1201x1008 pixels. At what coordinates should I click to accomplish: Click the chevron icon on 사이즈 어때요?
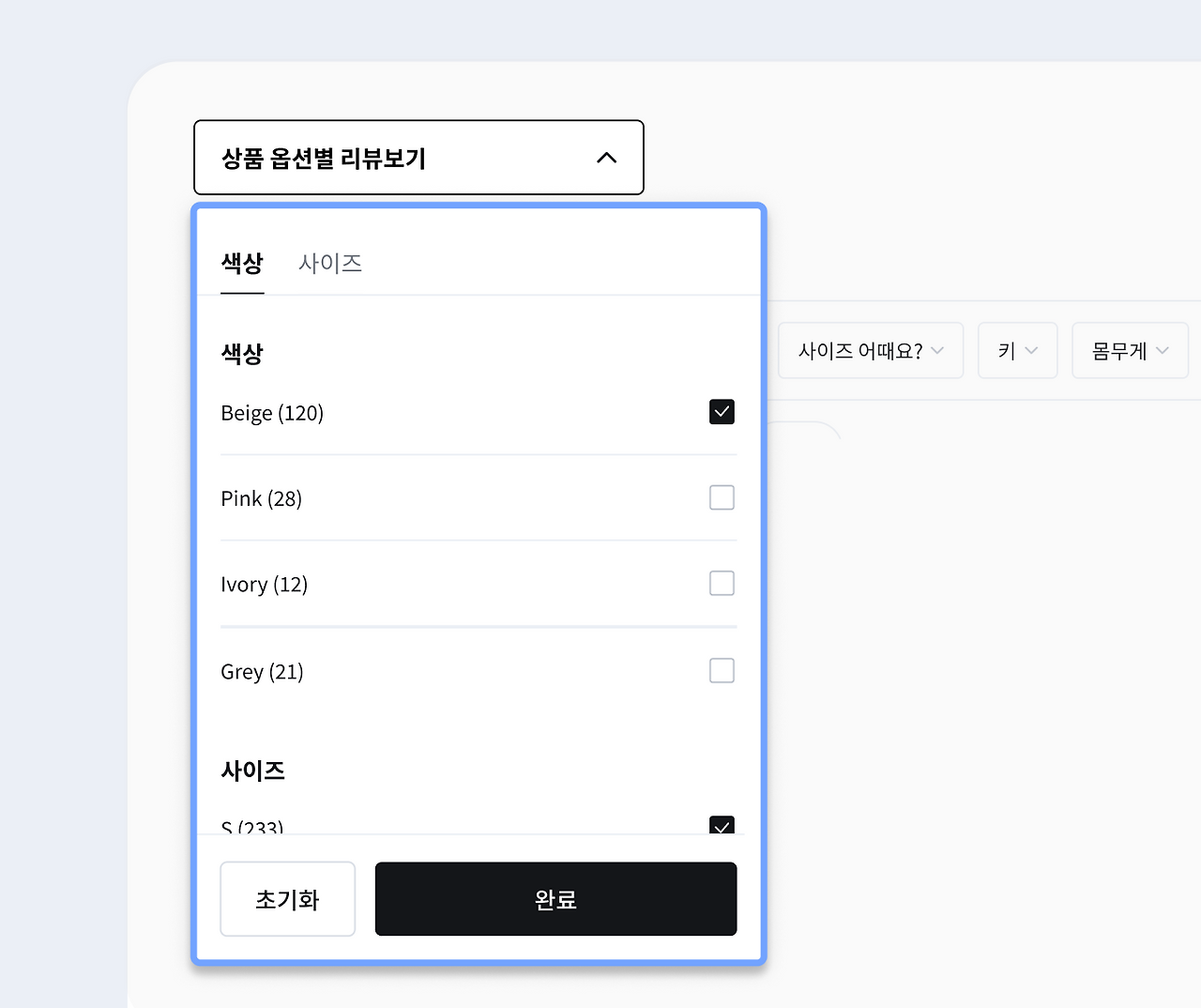(938, 350)
